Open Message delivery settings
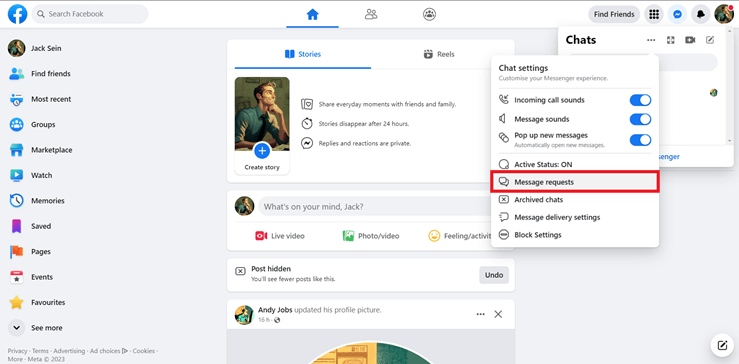Screen dimensions: 739x364 [x=575, y=217]
